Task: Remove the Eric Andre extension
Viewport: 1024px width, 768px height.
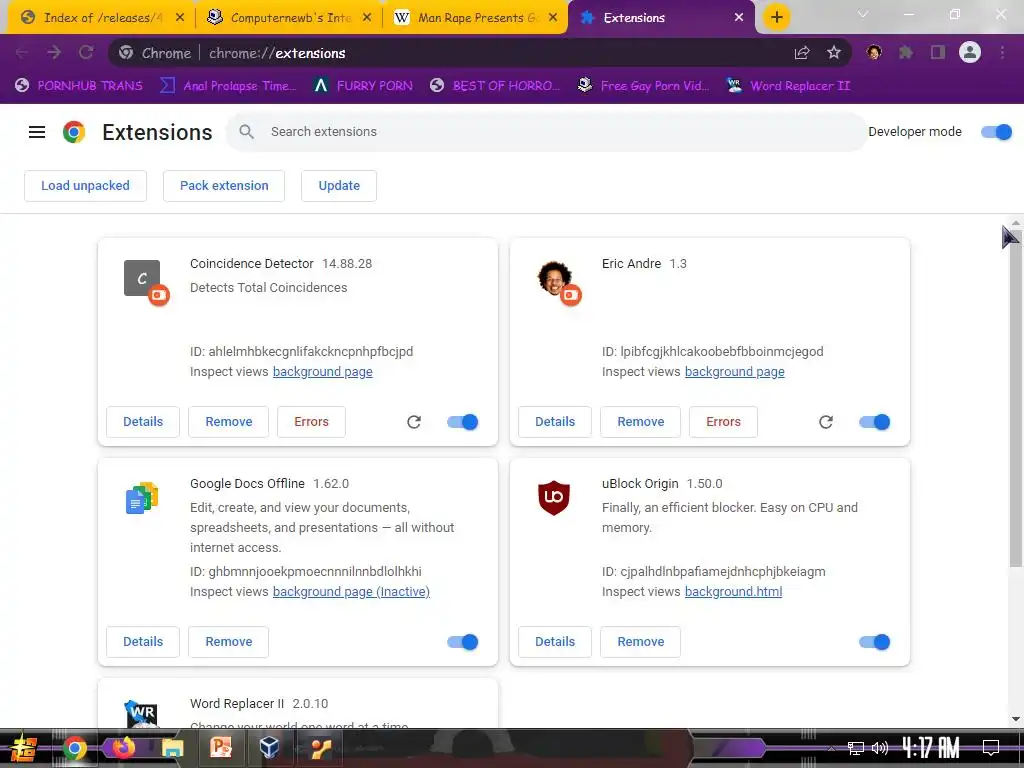Action: (641, 422)
